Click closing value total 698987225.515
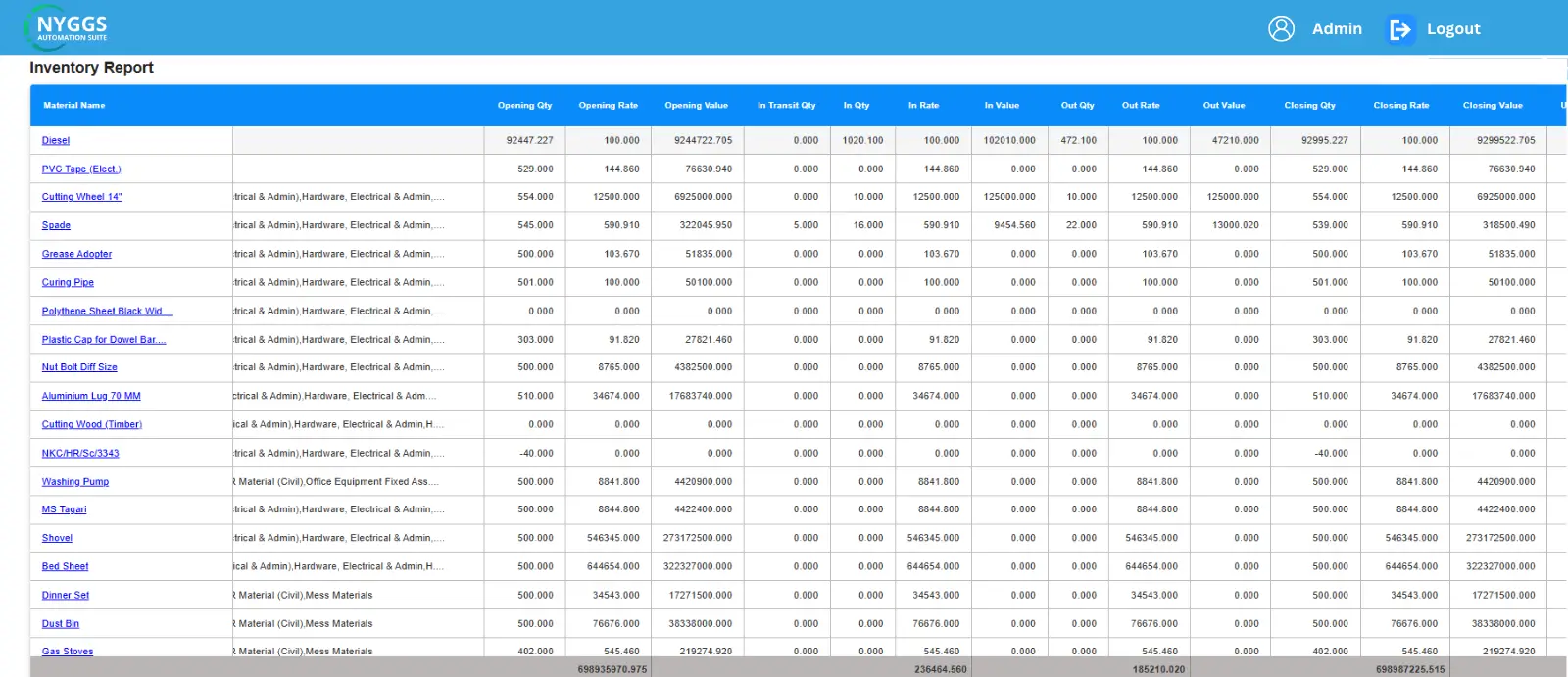This screenshot has height=677, width=1568. pyautogui.click(x=1410, y=670)
